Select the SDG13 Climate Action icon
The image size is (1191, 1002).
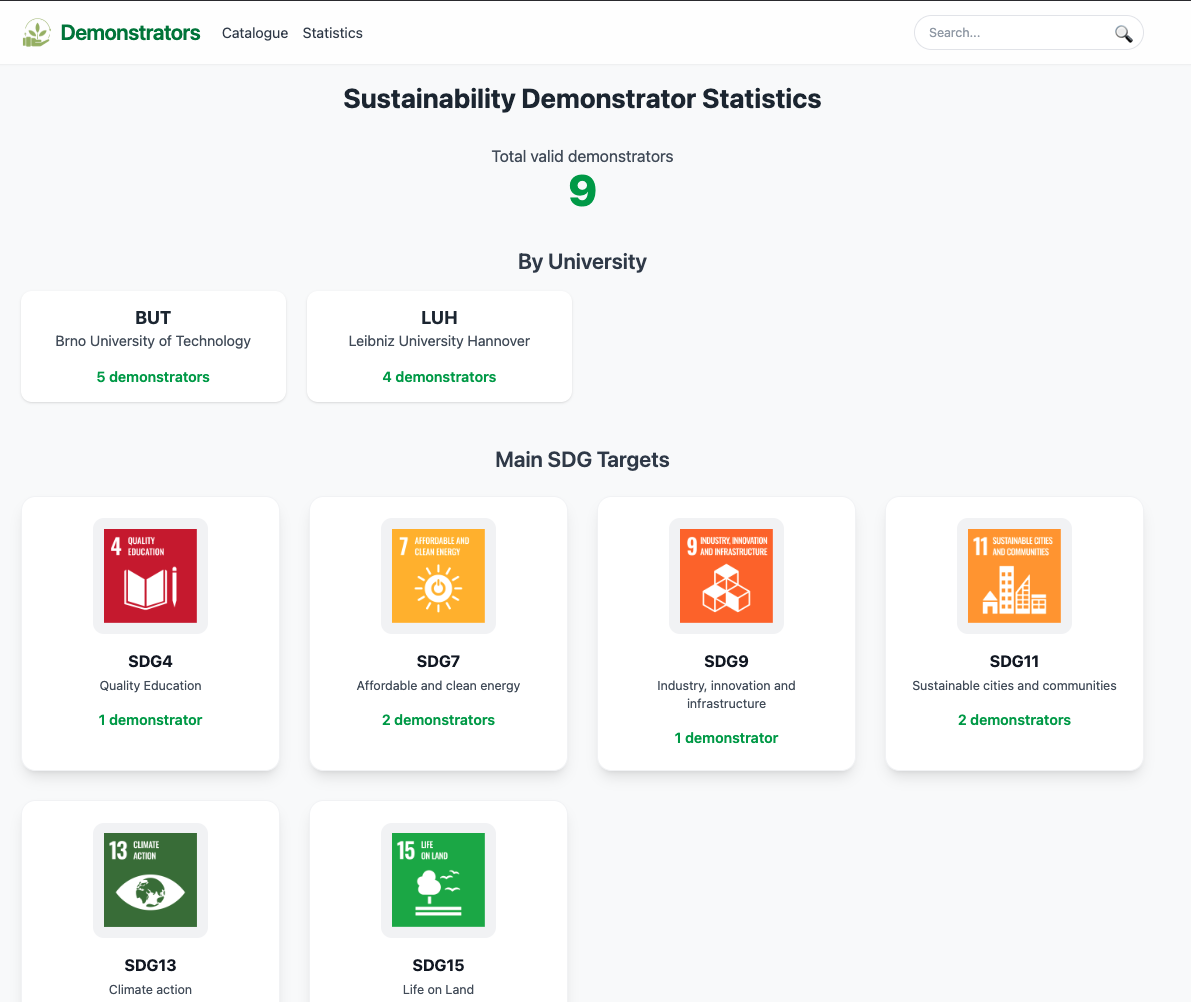pyautogui.click(x=150, y=880)
